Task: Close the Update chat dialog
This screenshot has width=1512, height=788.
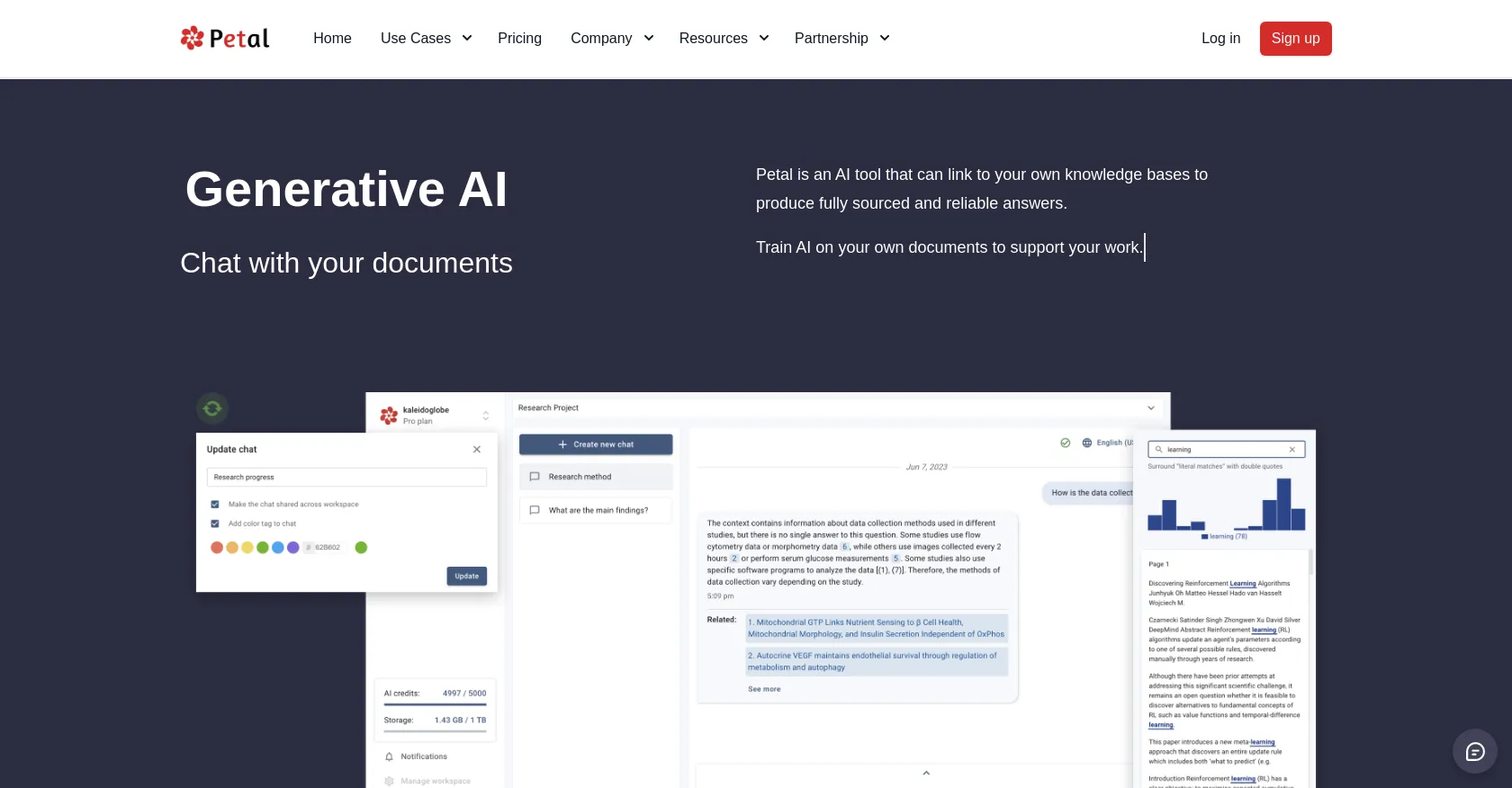Action: tap(477, 450)
